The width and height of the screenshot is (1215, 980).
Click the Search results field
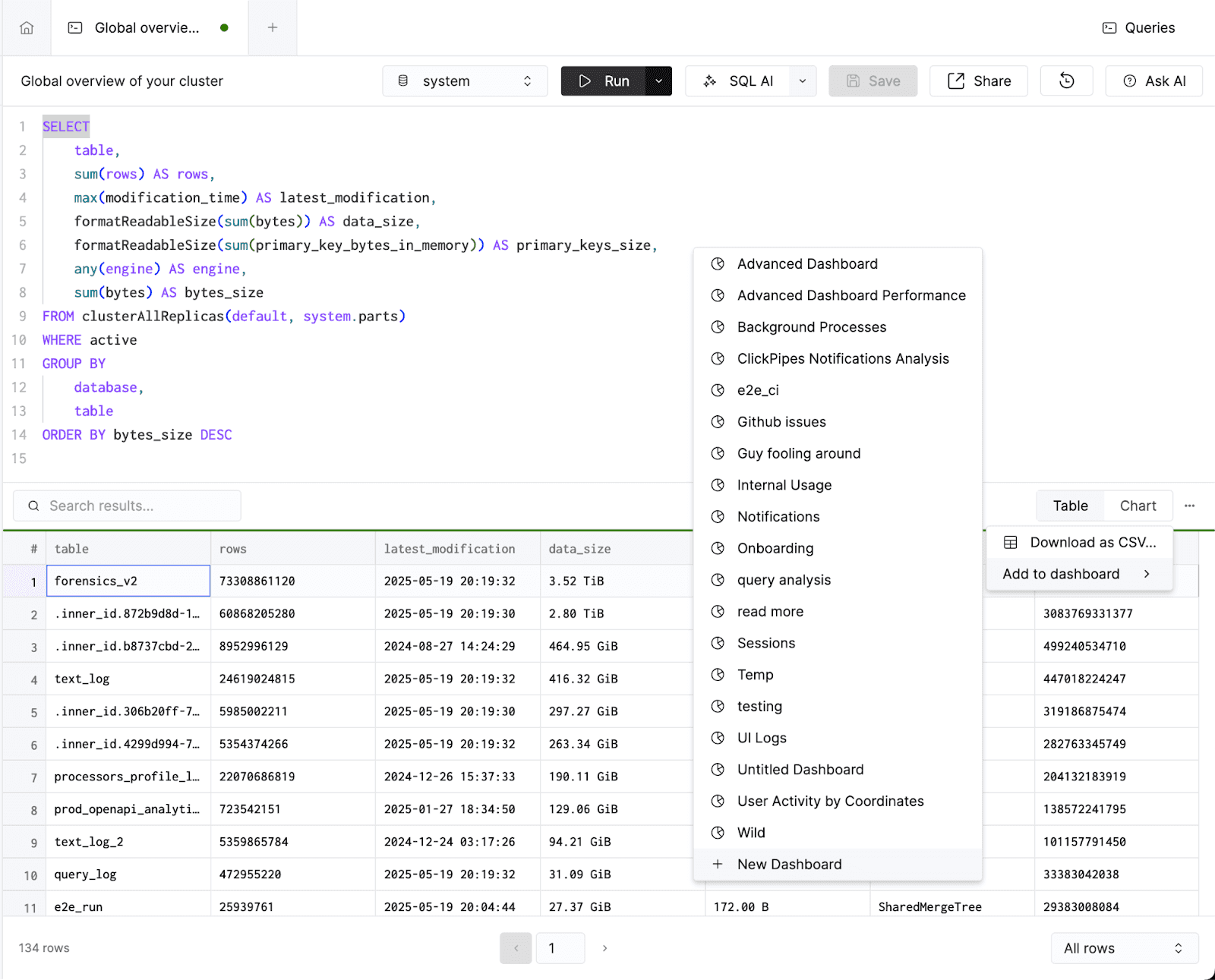click(127, 506)
